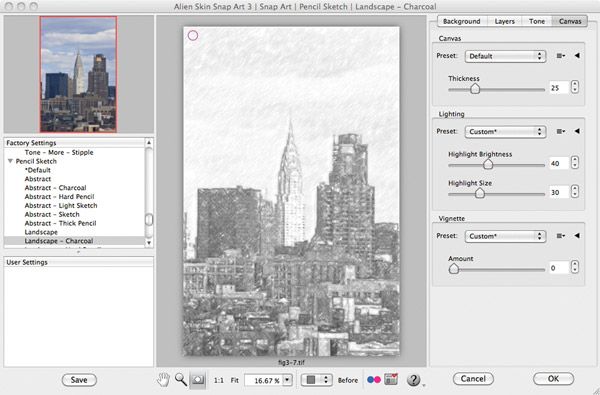Image resolution: width=600 pixels, height=395 pixels.
Task: Click Canvas section collapse arrow
Action: (x=577, y=55)
